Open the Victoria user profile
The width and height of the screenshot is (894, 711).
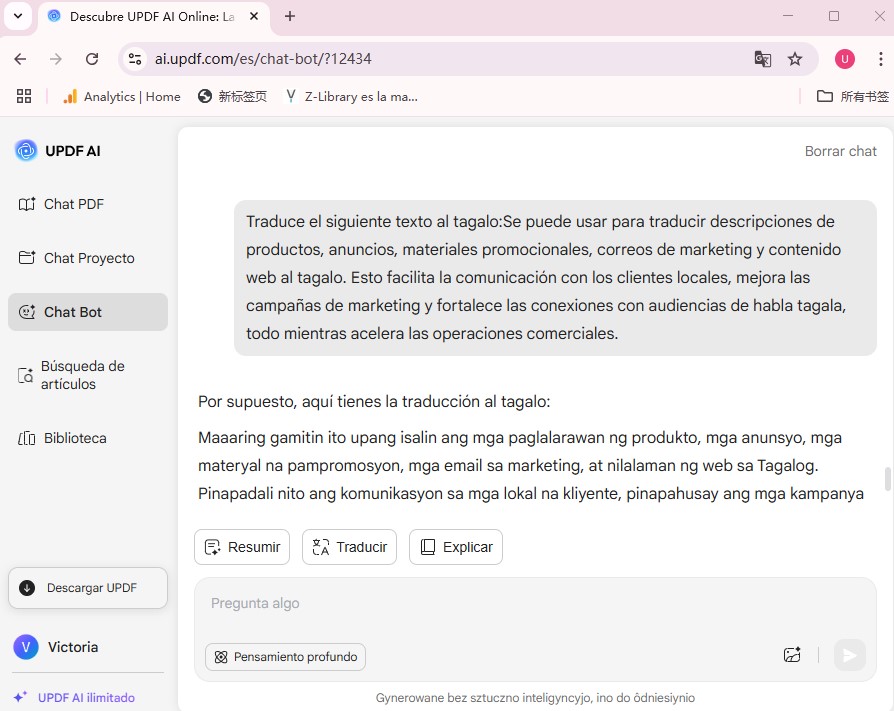(56, 647)
